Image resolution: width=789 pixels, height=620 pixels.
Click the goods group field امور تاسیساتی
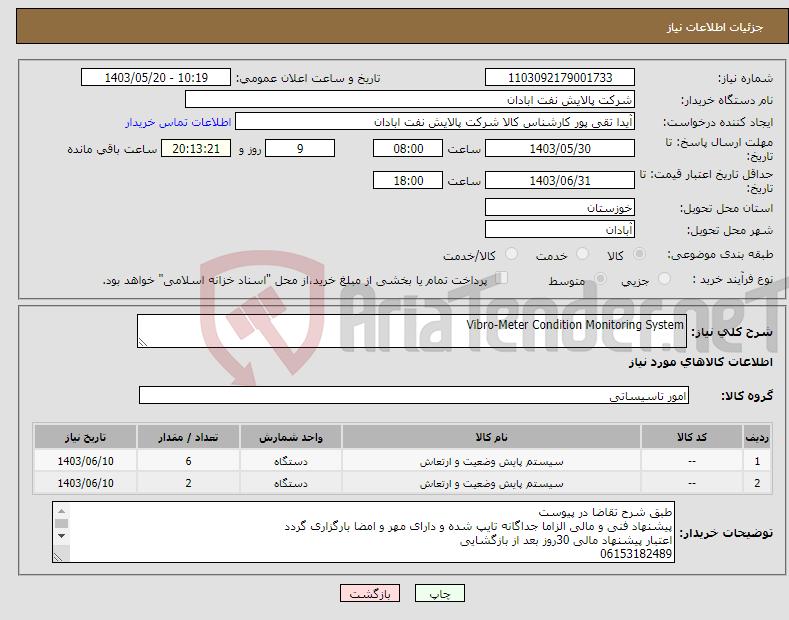(414, 396)
